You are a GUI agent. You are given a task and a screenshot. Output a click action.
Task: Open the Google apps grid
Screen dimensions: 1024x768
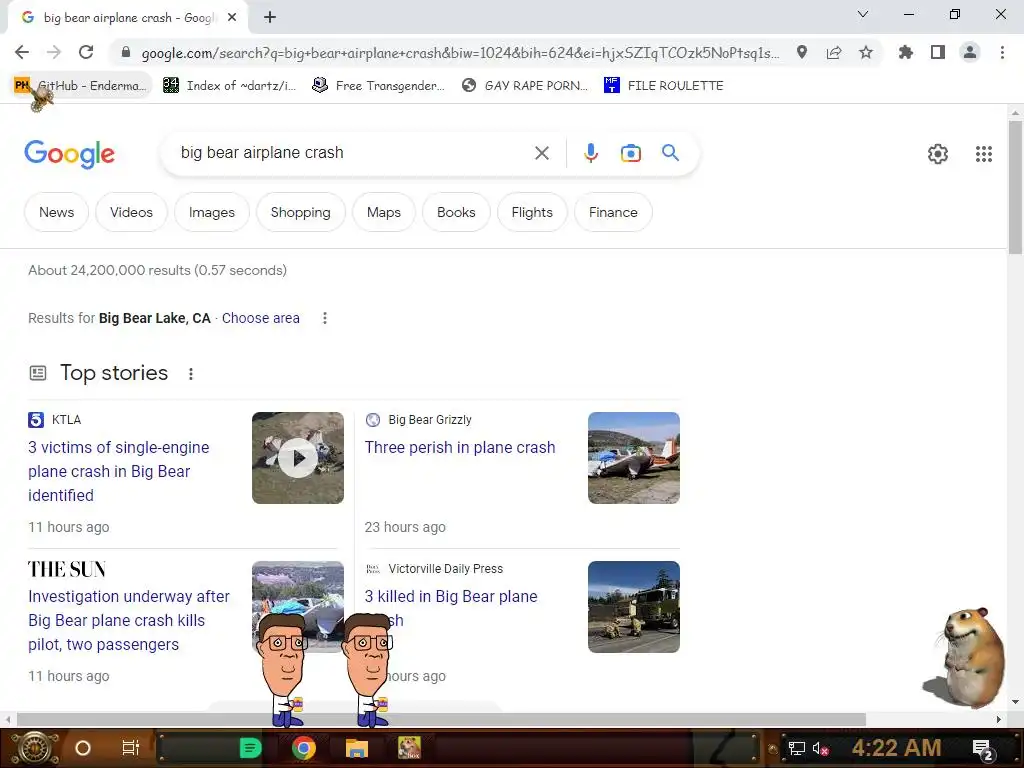point(984,154)
